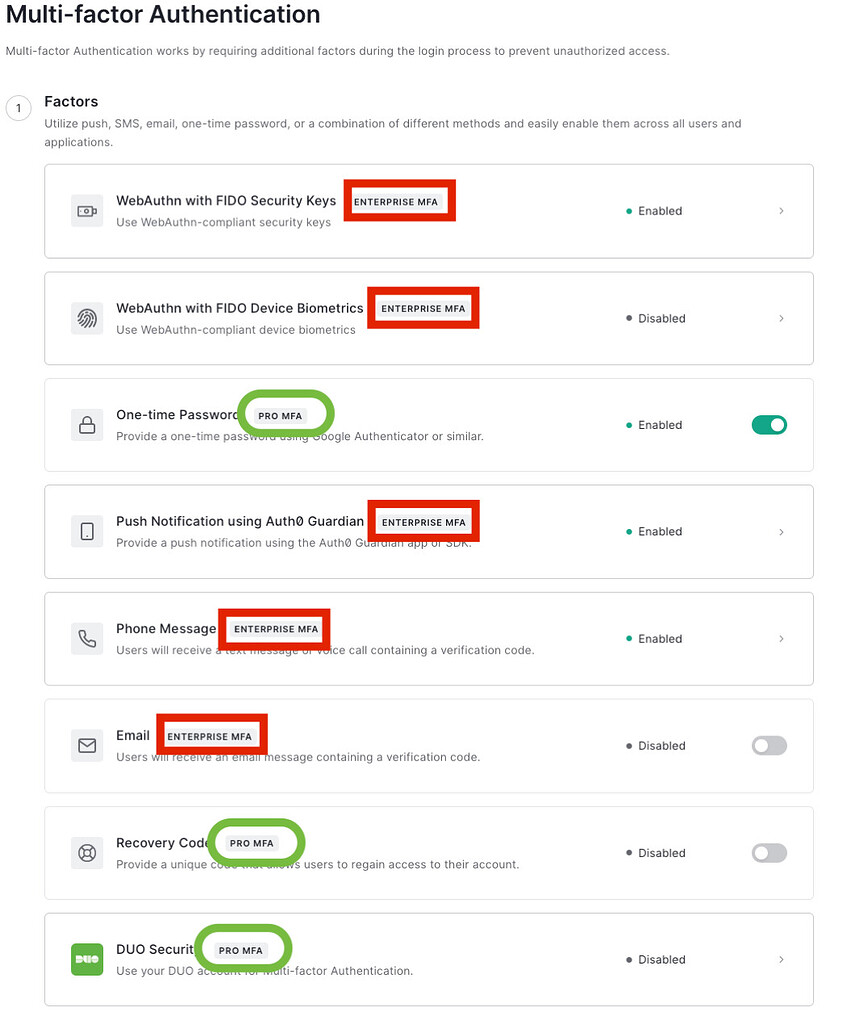Click the PRO MFA badge on DUO Security

pyautogui.click(x=243, y=948)
